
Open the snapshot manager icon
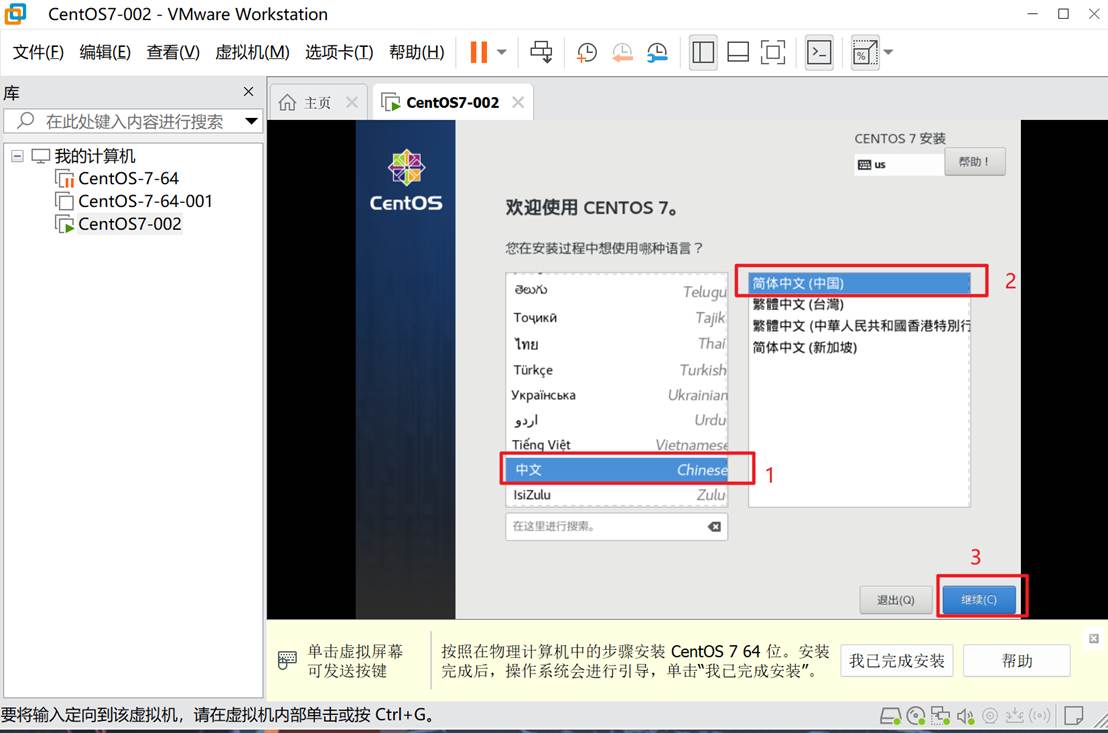pyautogui.click(x=657, y=52)
